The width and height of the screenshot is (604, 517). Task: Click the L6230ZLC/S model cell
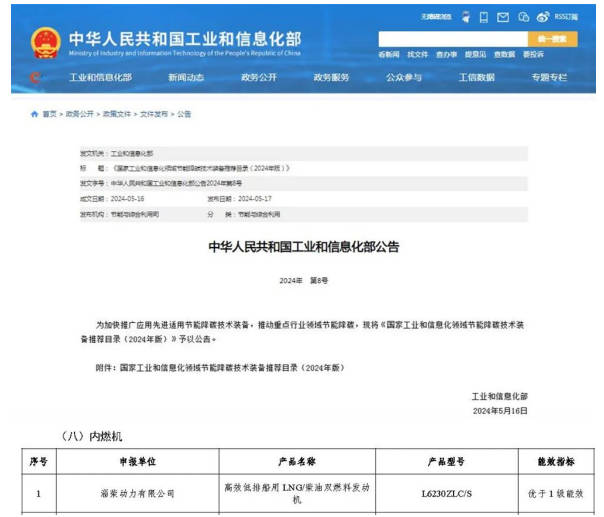click(446, 494)
